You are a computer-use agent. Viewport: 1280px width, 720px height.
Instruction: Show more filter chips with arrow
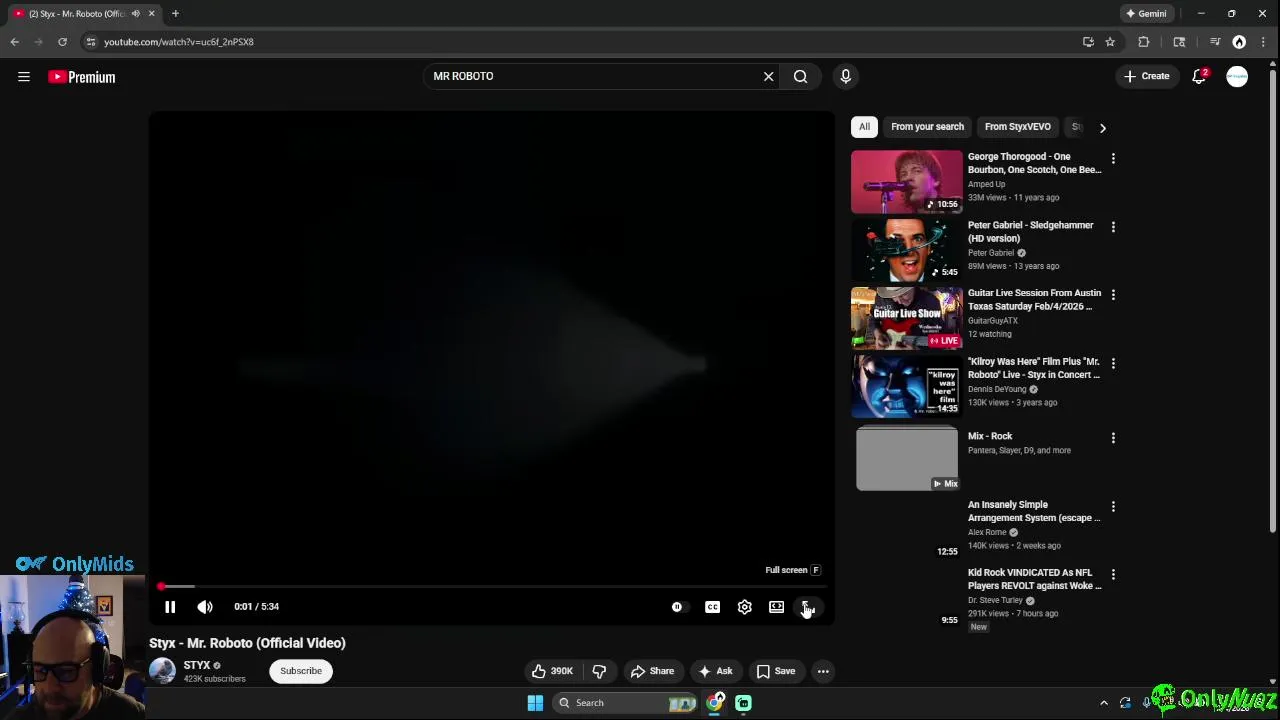(1102, 128)
